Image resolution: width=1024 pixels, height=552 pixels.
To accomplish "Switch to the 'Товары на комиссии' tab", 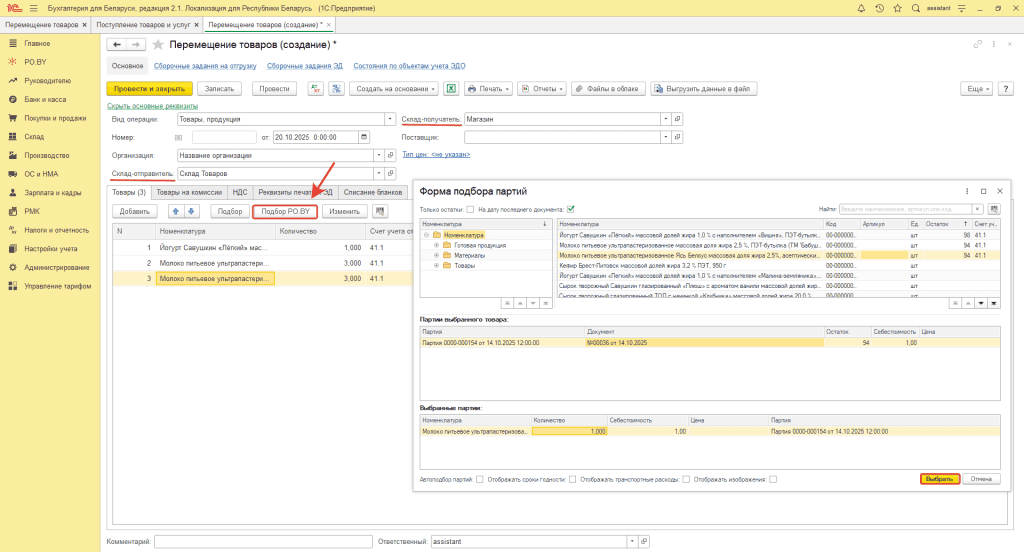I will (x=189, y=192).
